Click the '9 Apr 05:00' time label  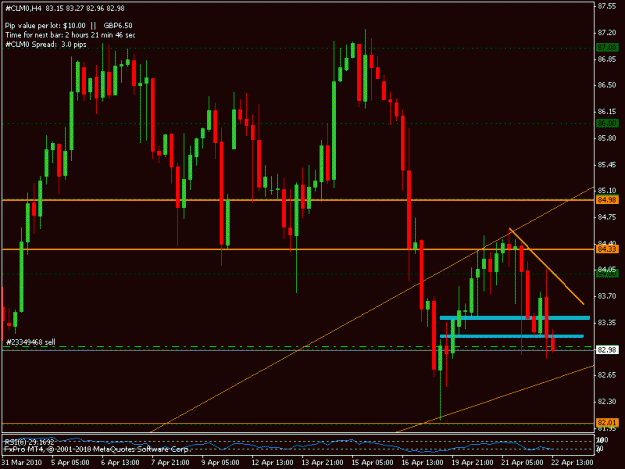220,462
